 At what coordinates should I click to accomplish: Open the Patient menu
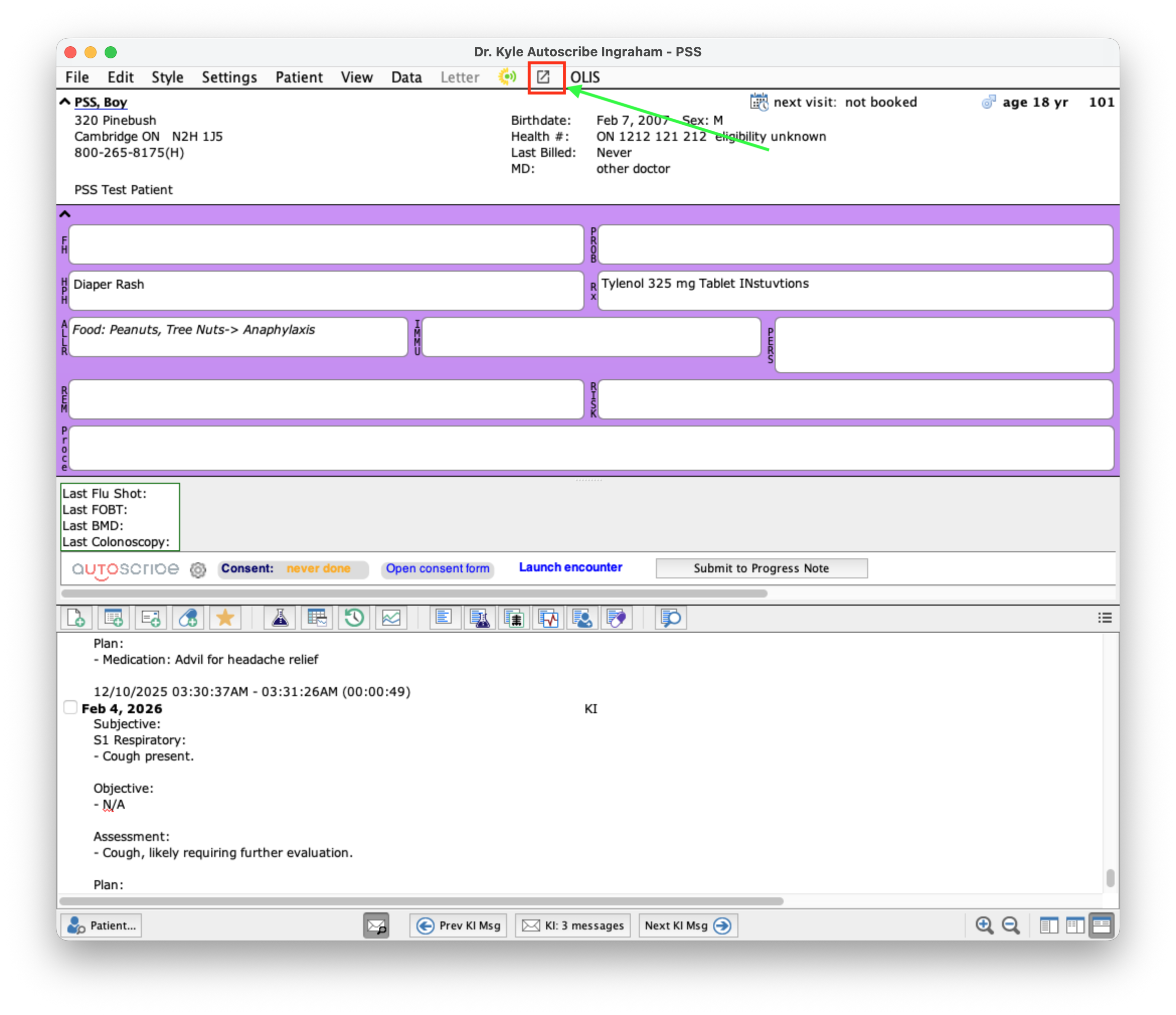299,77
